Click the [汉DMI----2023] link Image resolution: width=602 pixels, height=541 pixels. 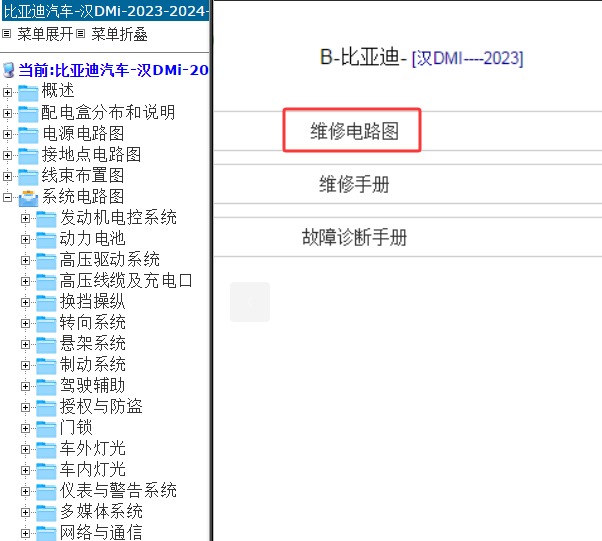[467, 58]
